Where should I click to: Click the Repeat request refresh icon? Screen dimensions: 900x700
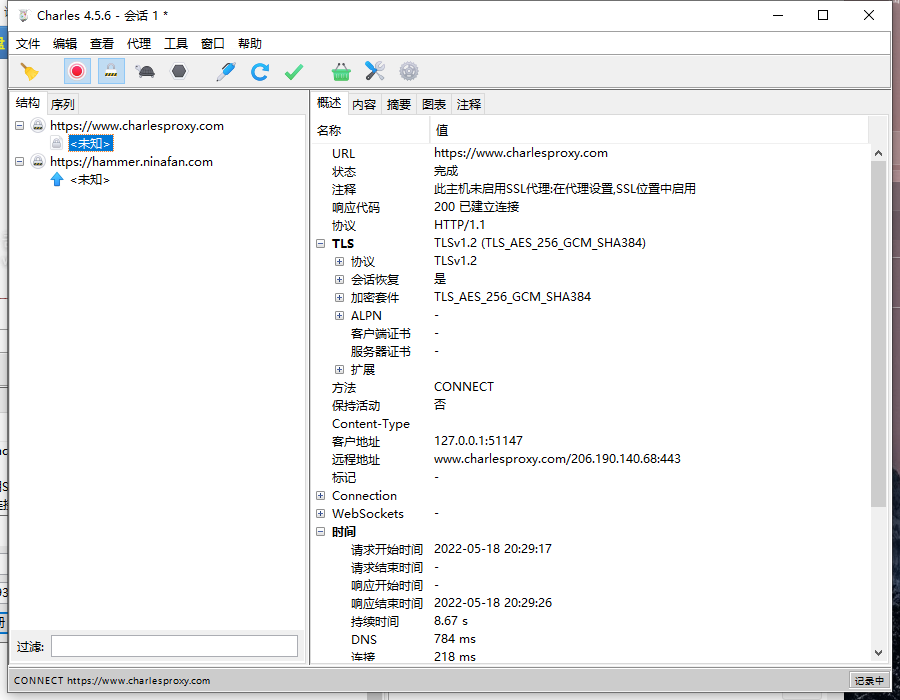pyautogui.click(x=259, y=72)
